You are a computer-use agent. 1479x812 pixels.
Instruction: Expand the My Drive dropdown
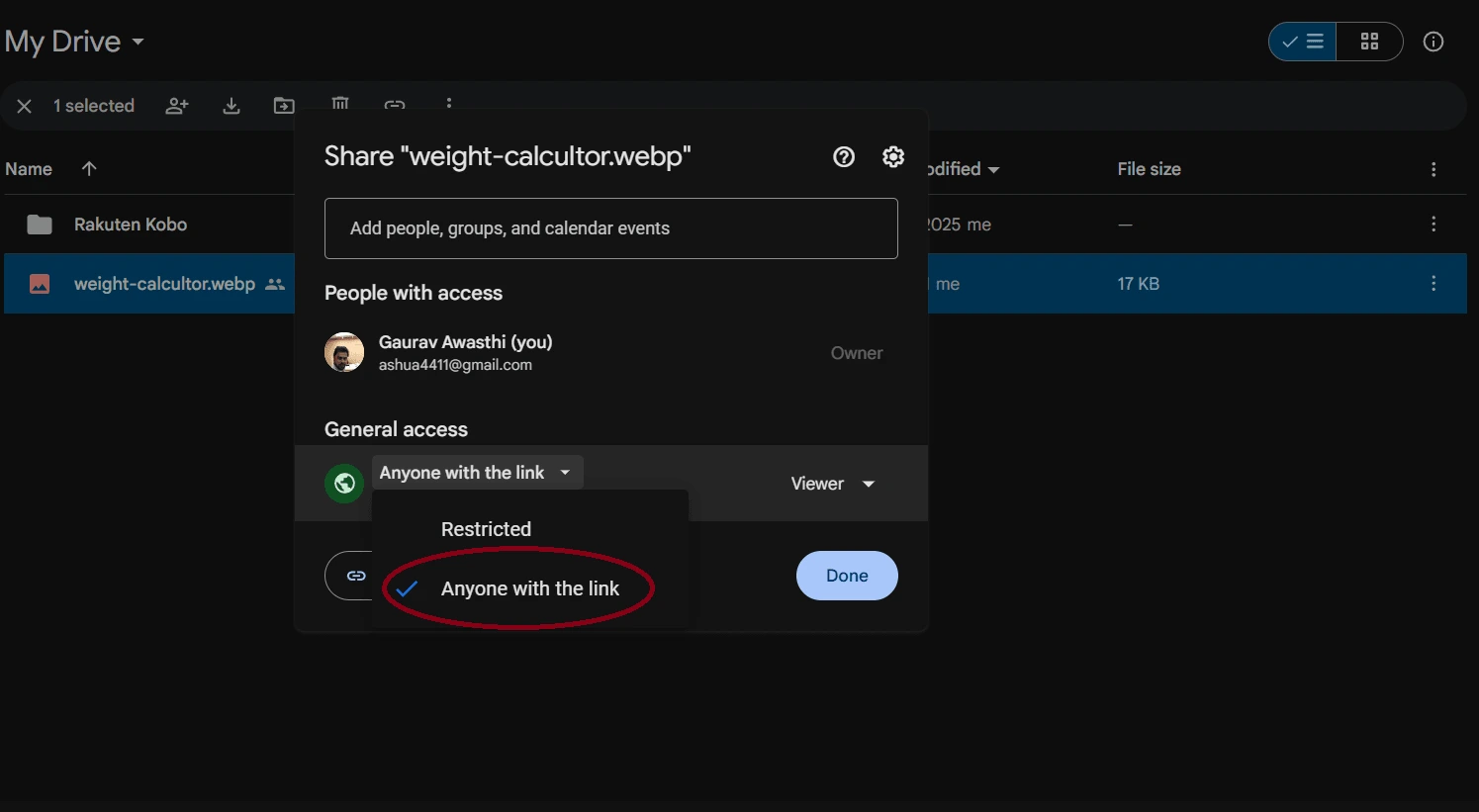[137, 42]
